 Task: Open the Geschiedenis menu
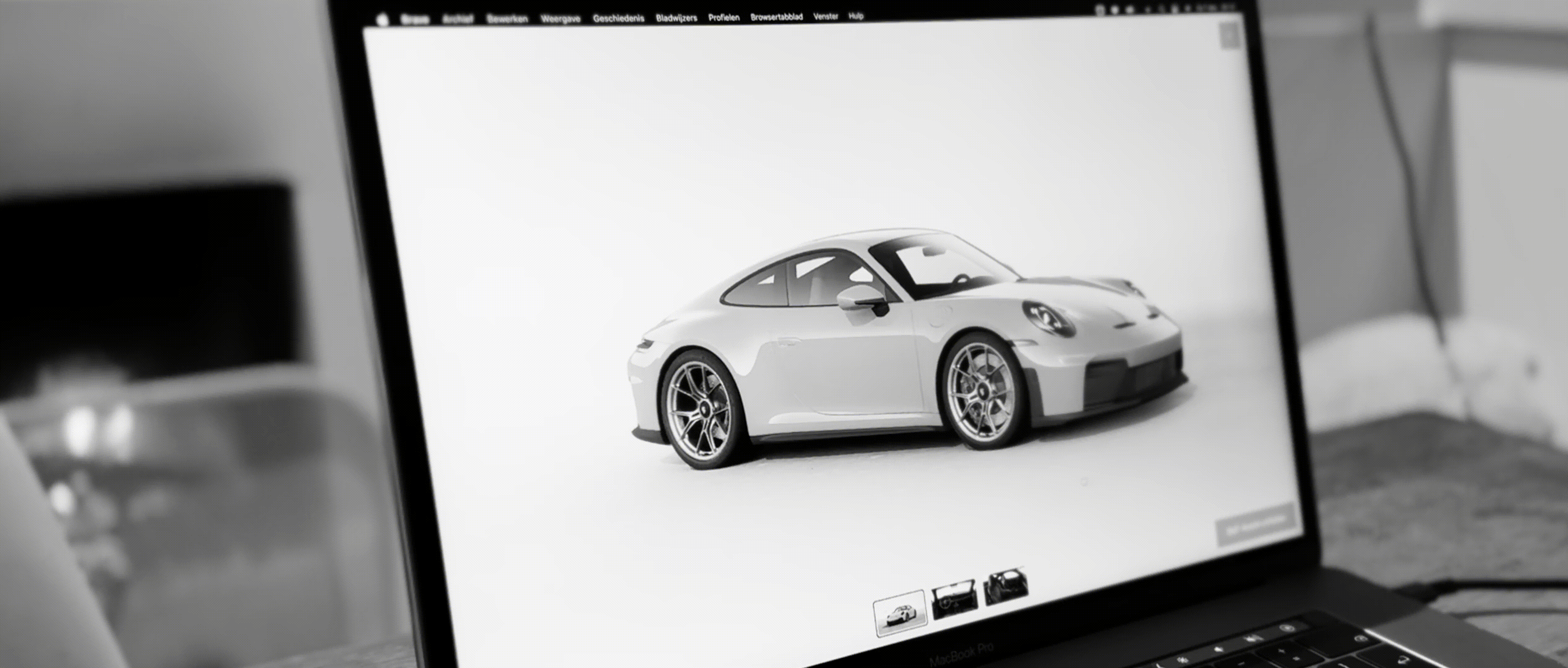619,18
